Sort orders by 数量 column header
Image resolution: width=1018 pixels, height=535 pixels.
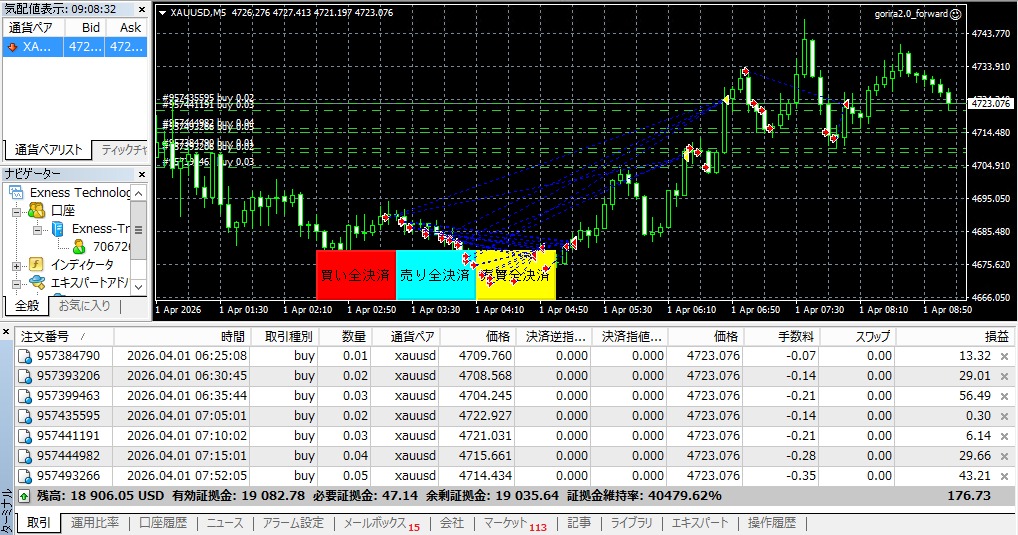344,336
